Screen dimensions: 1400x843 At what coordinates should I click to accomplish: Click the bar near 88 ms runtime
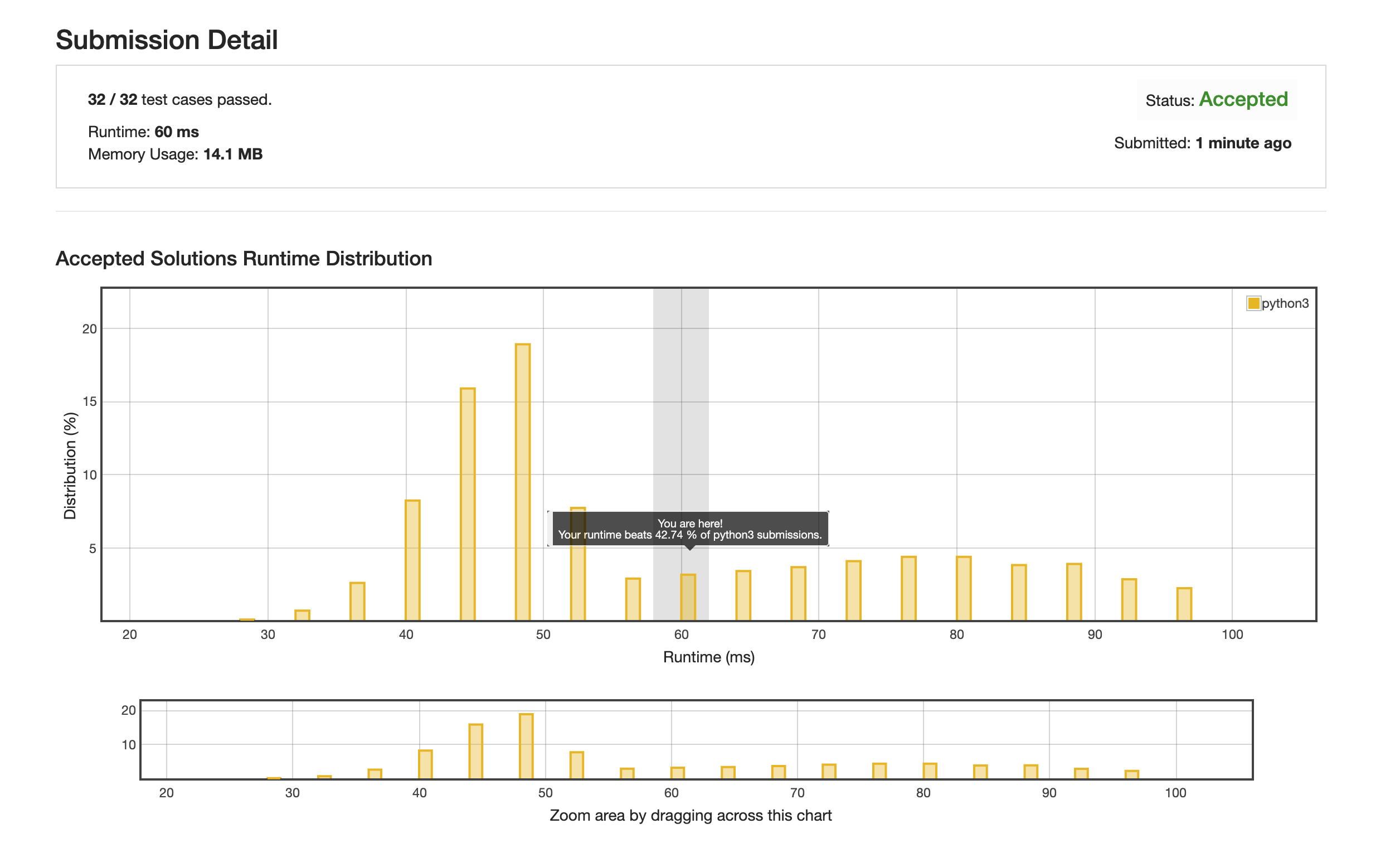click(x=1073, y=592)
